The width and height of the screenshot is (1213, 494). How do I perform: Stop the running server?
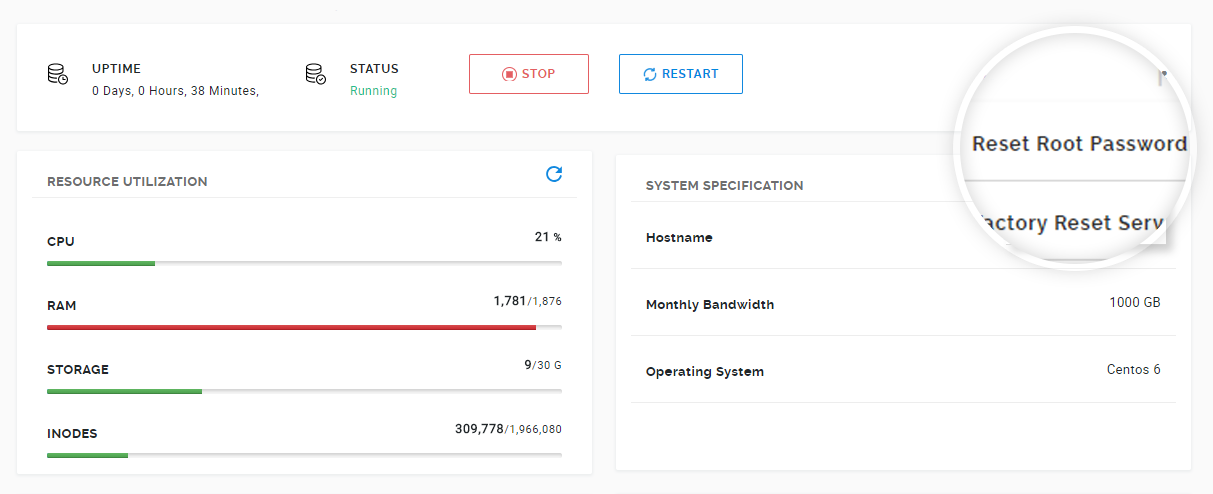tap(528, 74)
